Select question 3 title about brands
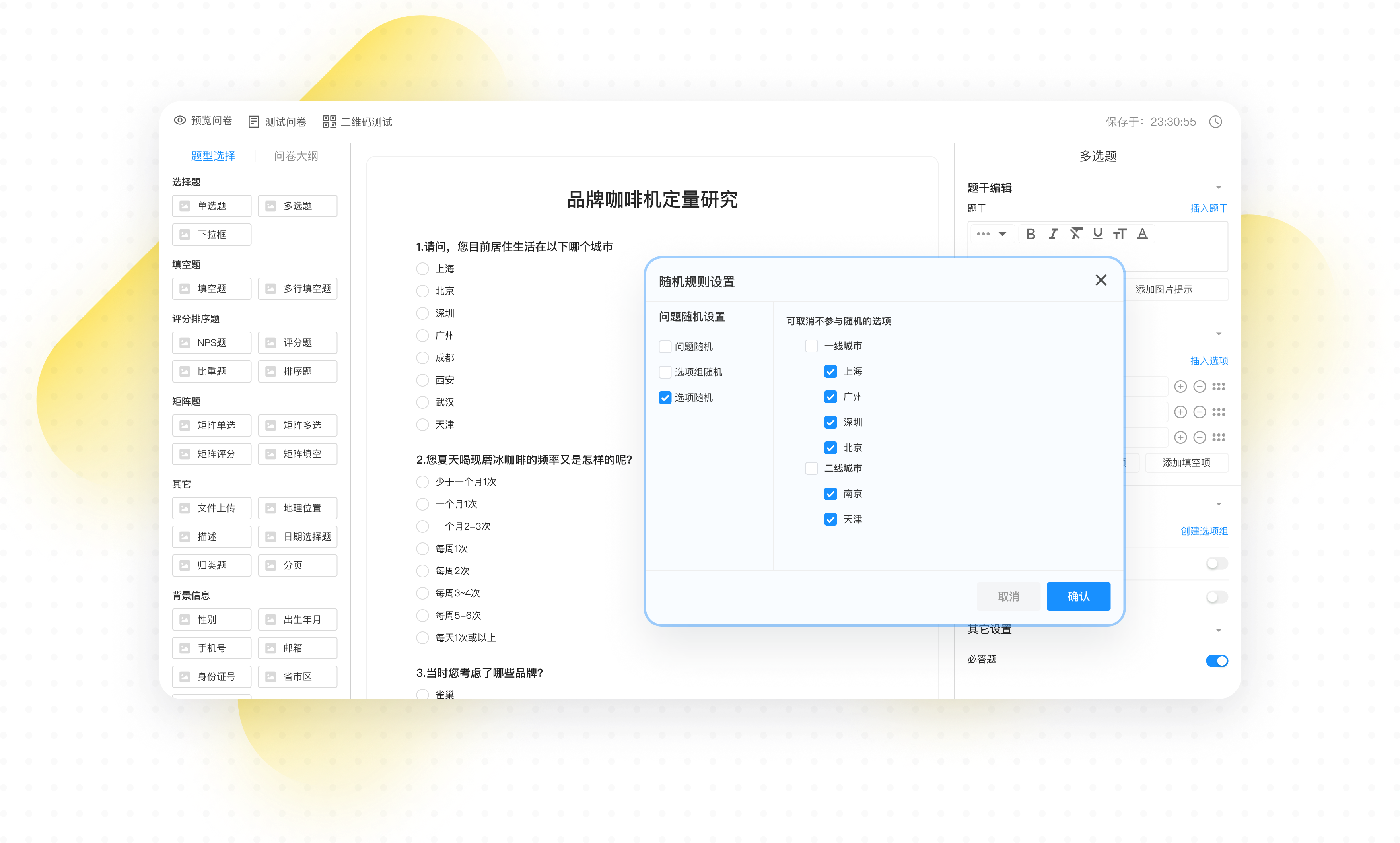The image size is (1400, 843). [480, 673]
